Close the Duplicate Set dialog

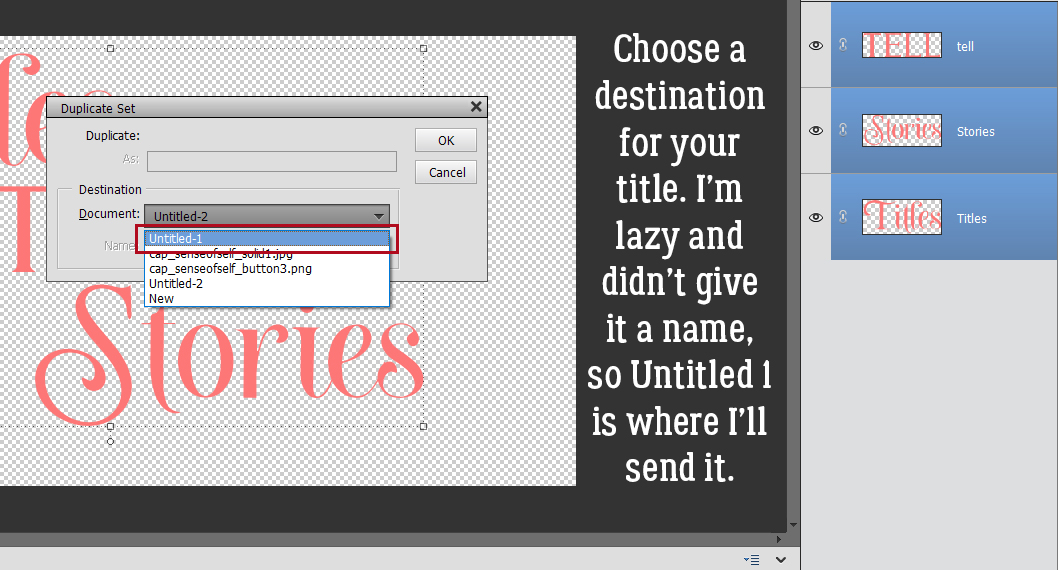tap(476, 107)
